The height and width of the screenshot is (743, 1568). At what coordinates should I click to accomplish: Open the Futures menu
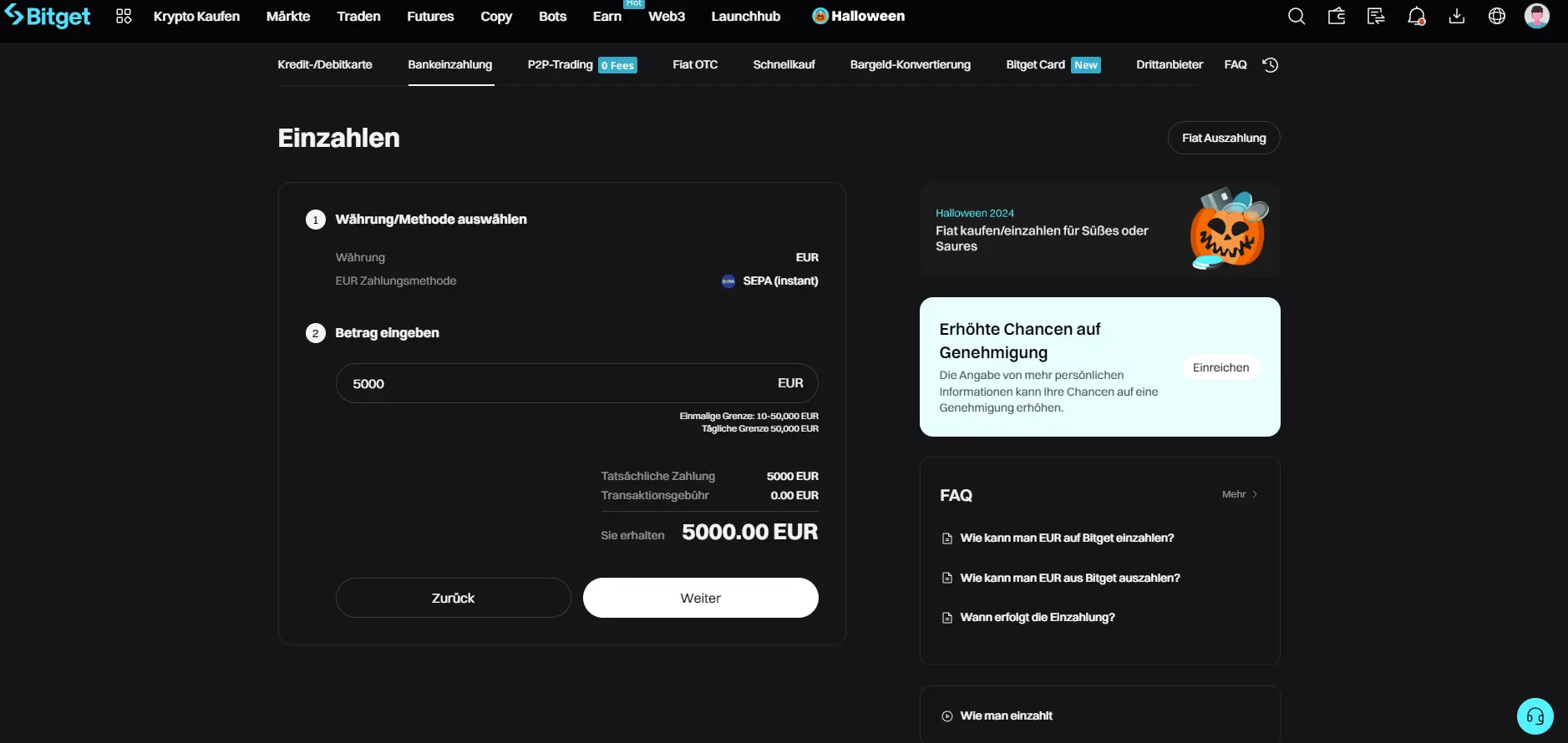tap(430, 16)
